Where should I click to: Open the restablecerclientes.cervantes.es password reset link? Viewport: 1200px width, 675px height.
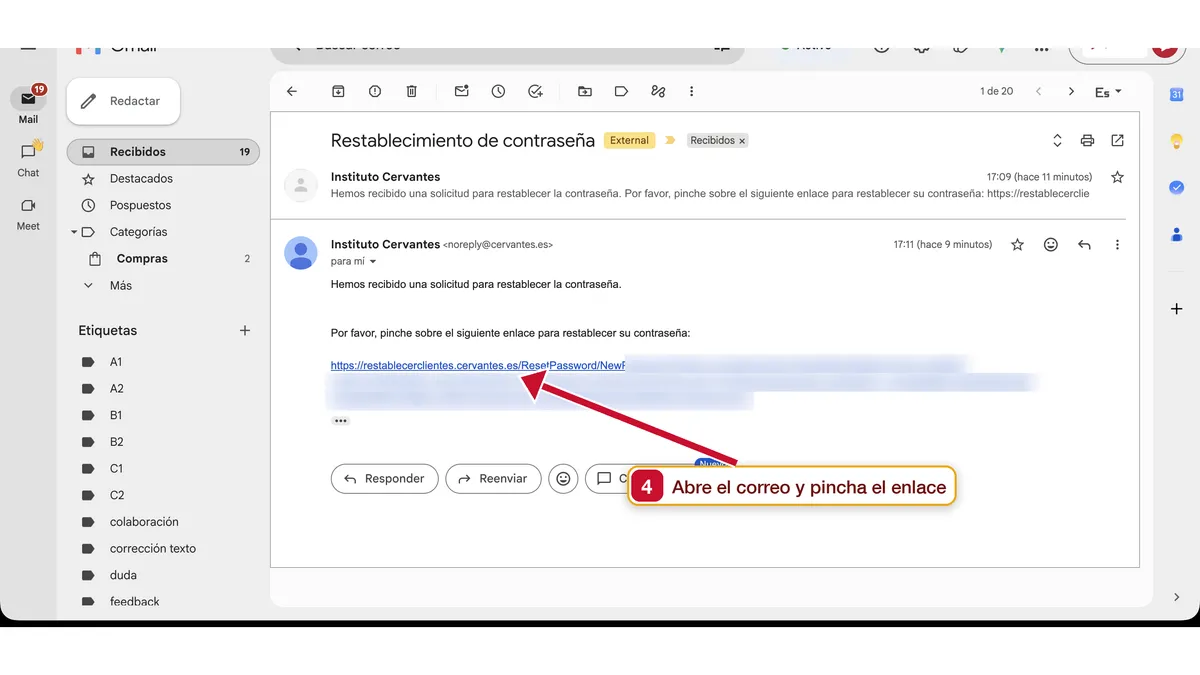point(478,366)
